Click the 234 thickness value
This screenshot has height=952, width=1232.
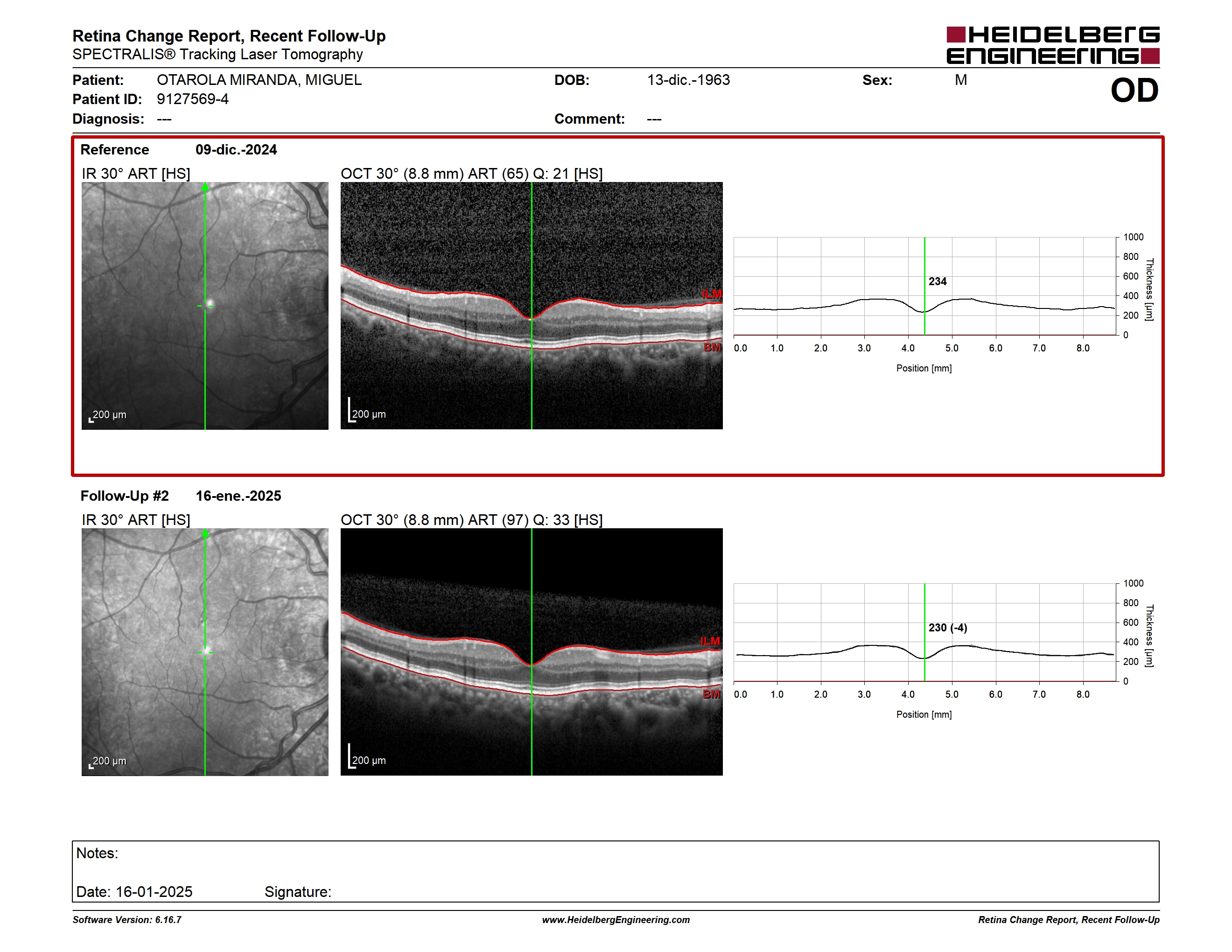tap(938, 281)
